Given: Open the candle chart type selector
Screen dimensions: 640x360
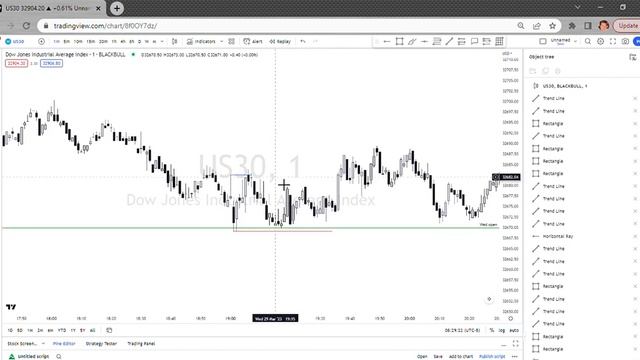Looking at the screenshot, I should tap(175, 42).
